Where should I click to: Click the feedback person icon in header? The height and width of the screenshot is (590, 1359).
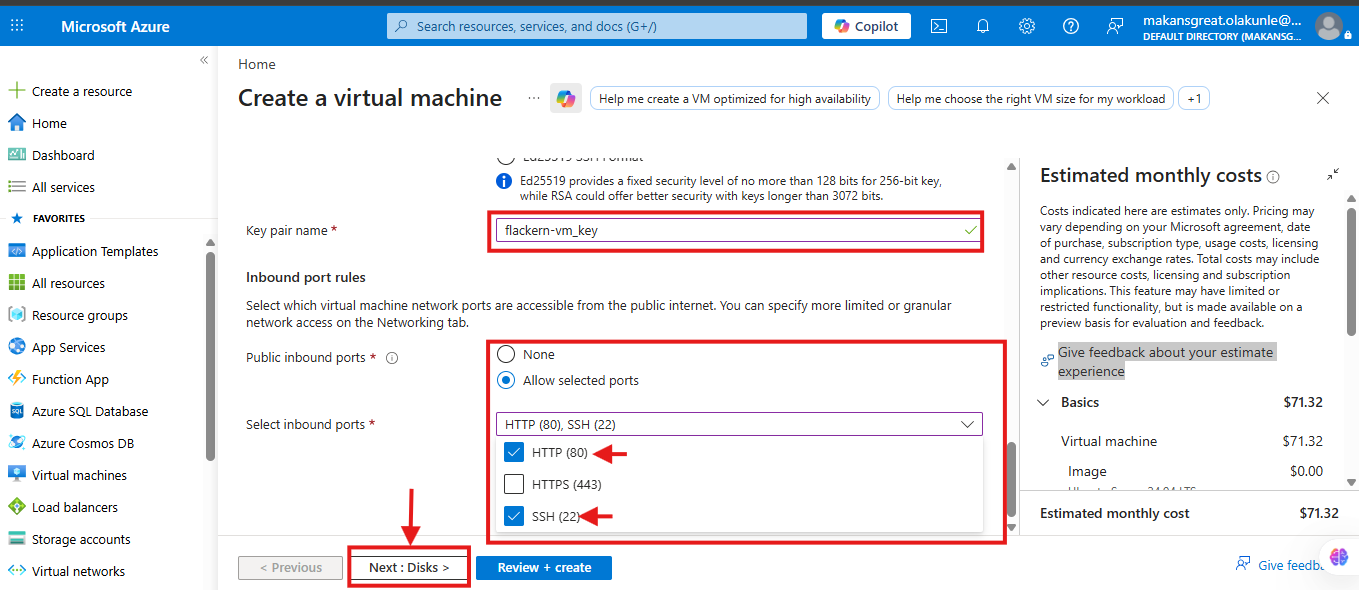pos(1115,26)
